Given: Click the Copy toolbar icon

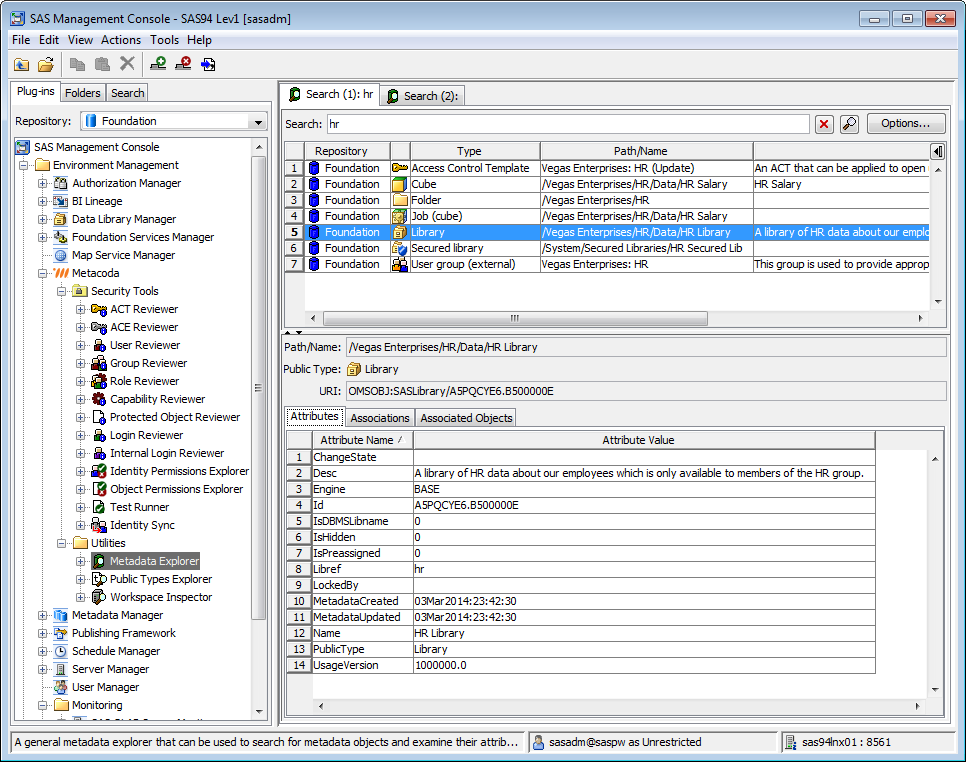Looking at the screenshot, I should pos(78,64).
